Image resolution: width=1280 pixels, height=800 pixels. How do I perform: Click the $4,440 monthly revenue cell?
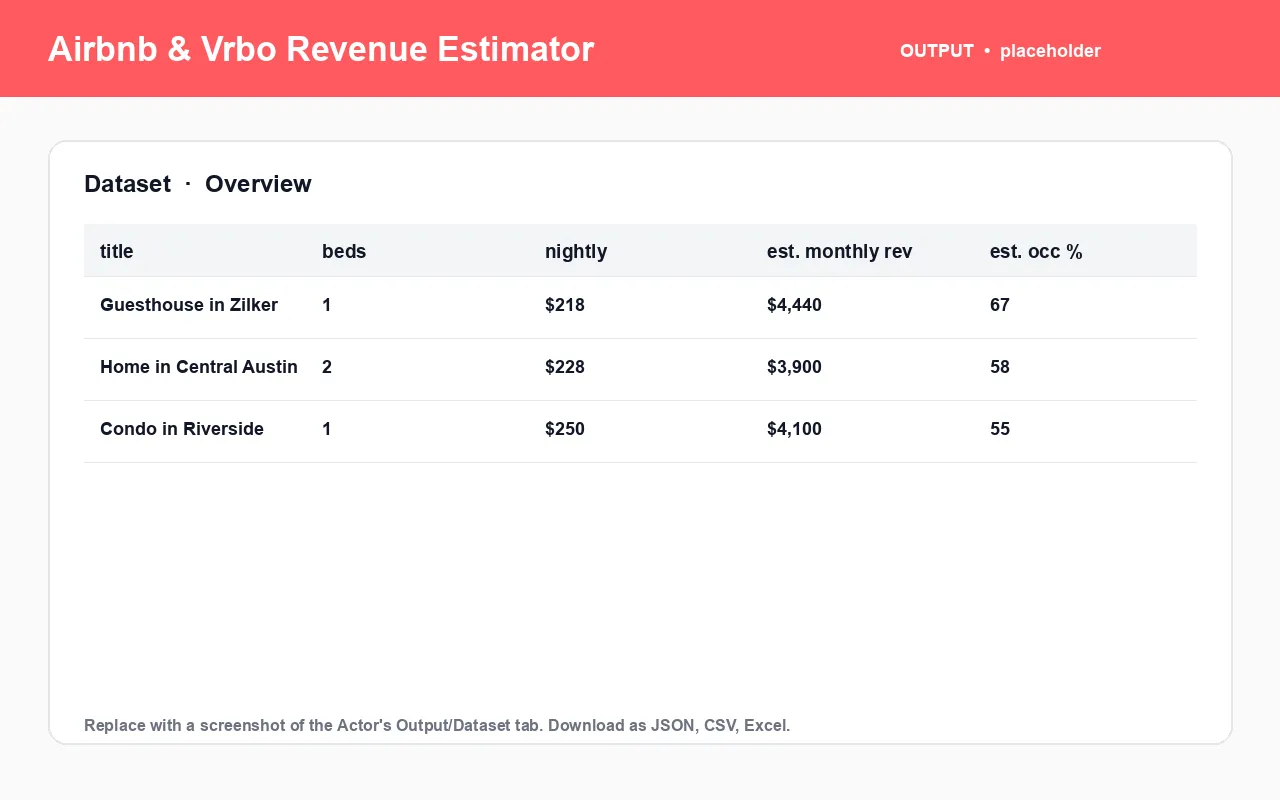(x=794, y=305)
